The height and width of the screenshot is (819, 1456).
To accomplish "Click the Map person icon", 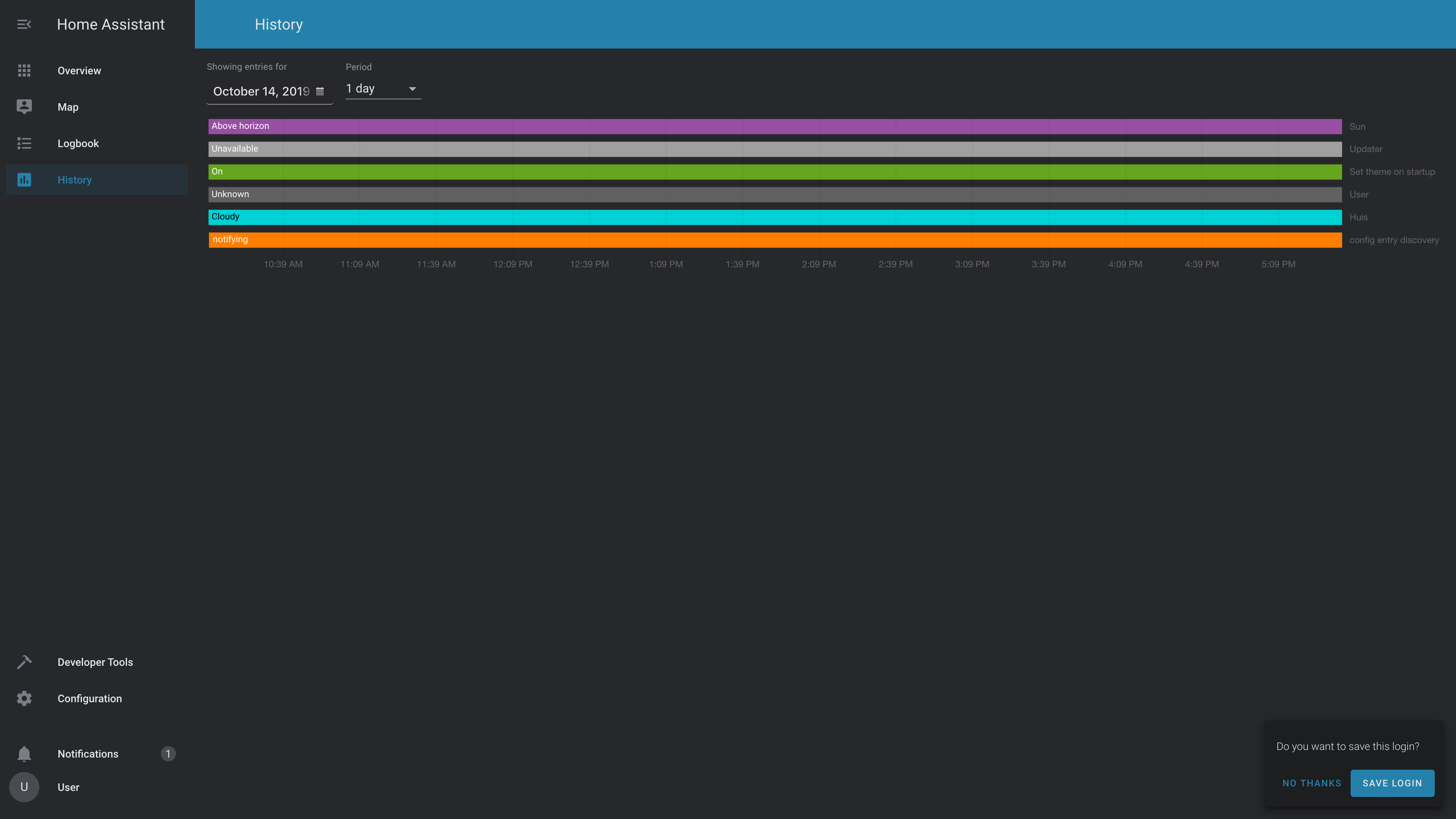I will 24,107.
